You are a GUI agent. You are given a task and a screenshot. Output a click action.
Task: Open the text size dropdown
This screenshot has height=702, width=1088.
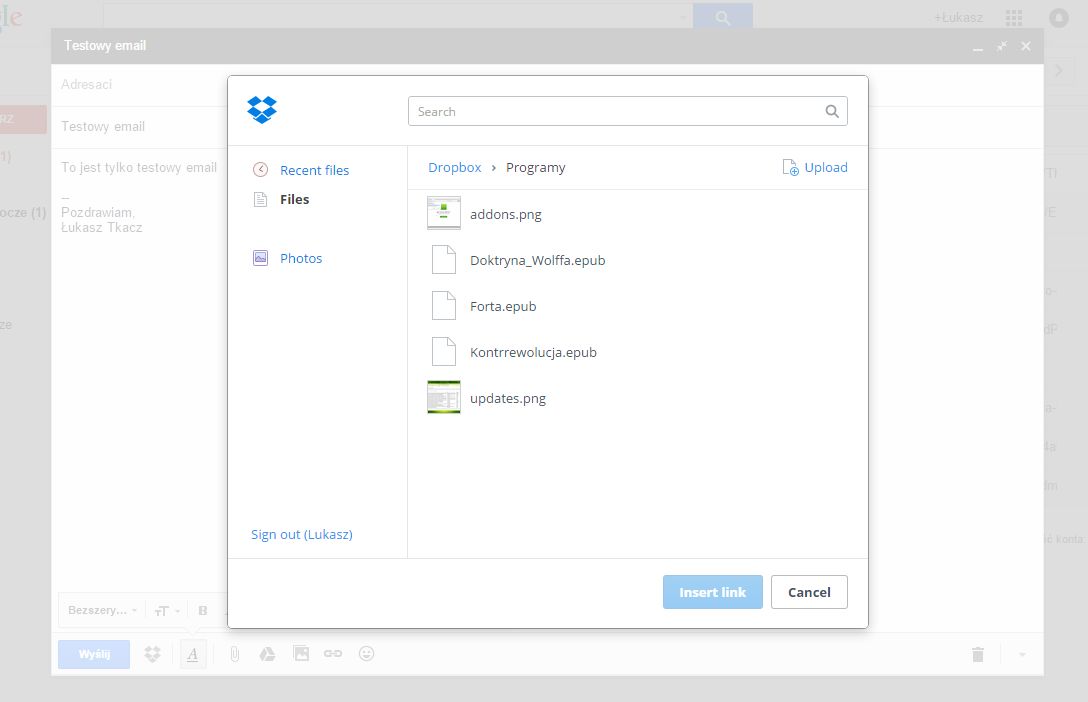[x=167, y=610]
